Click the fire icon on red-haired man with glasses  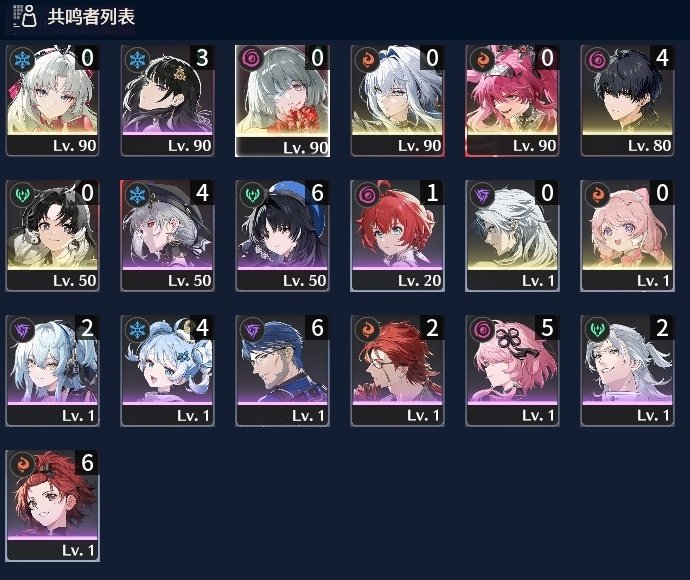[x=367, y=329]
